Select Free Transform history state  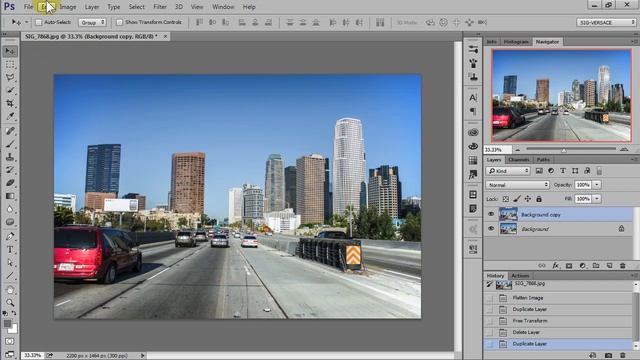558,321
